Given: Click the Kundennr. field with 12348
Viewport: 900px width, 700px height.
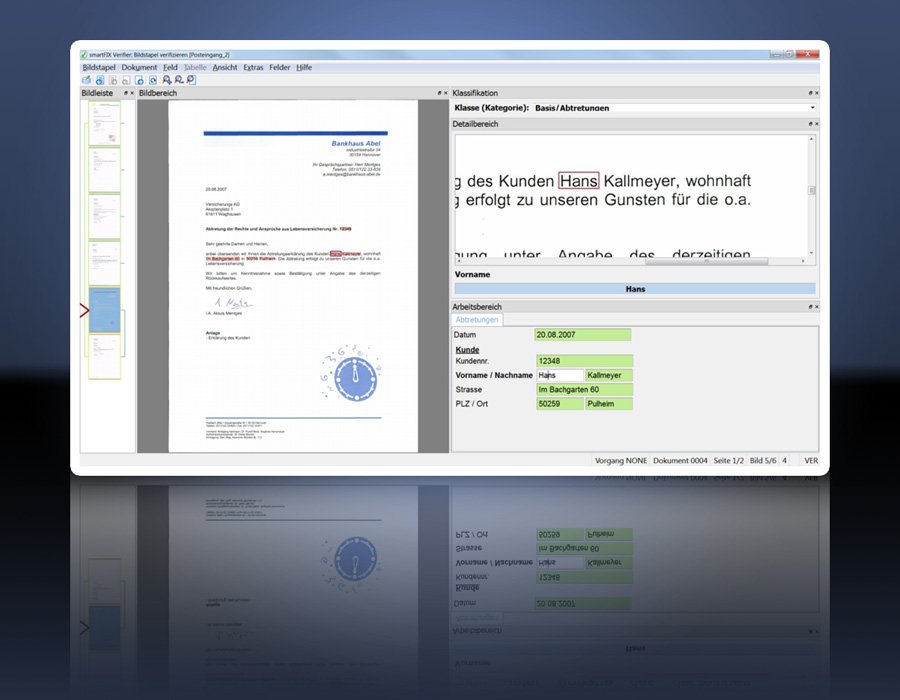Looking at the screenshot, I should pos(584,361).
